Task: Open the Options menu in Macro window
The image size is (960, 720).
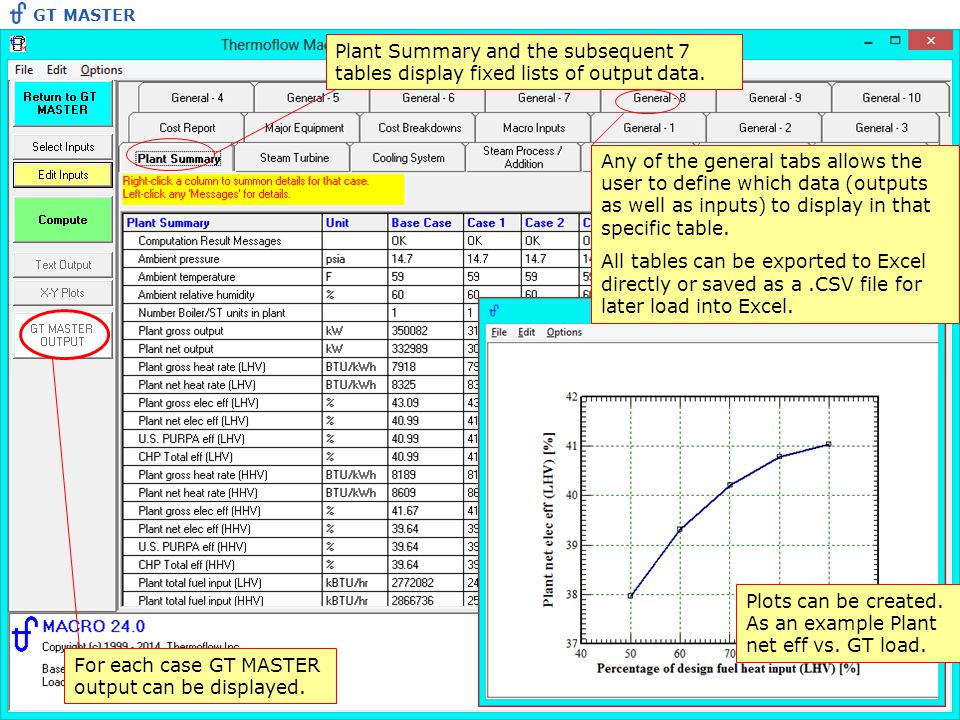Action: pyautogui.click(x=102, y=70)
